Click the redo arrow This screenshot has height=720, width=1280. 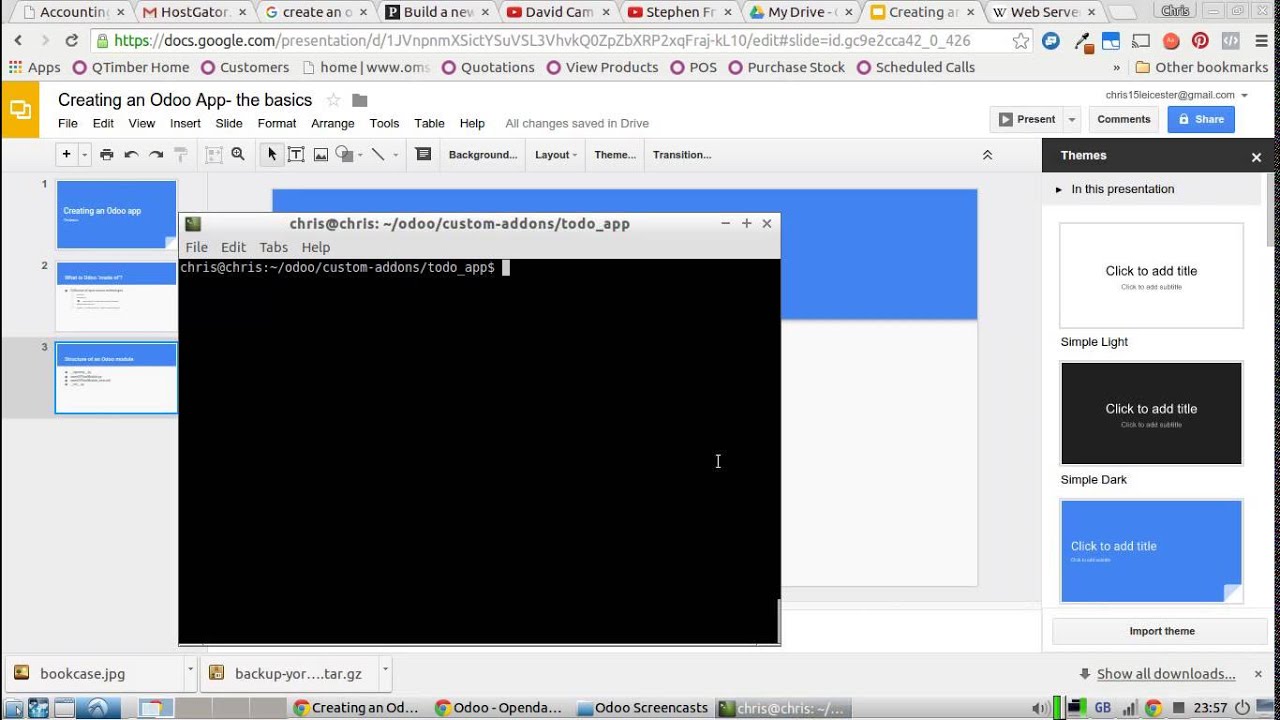pos(156,155)
